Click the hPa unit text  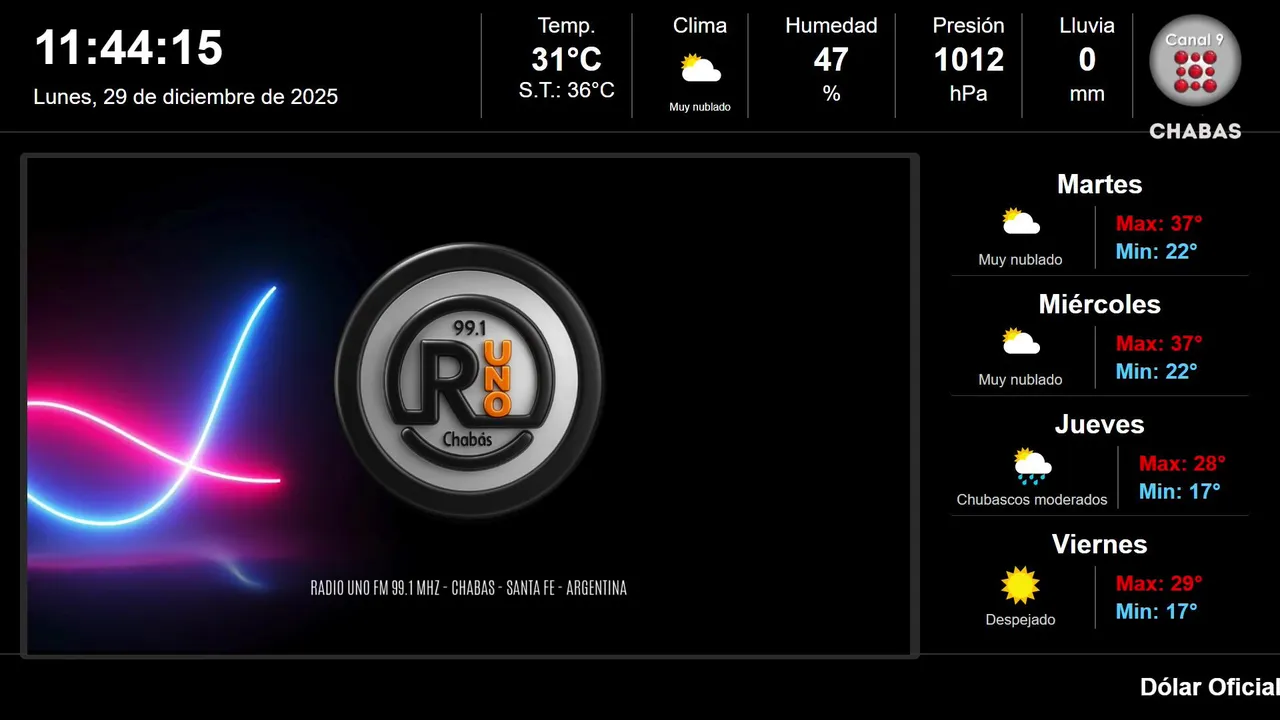(968, 94)
